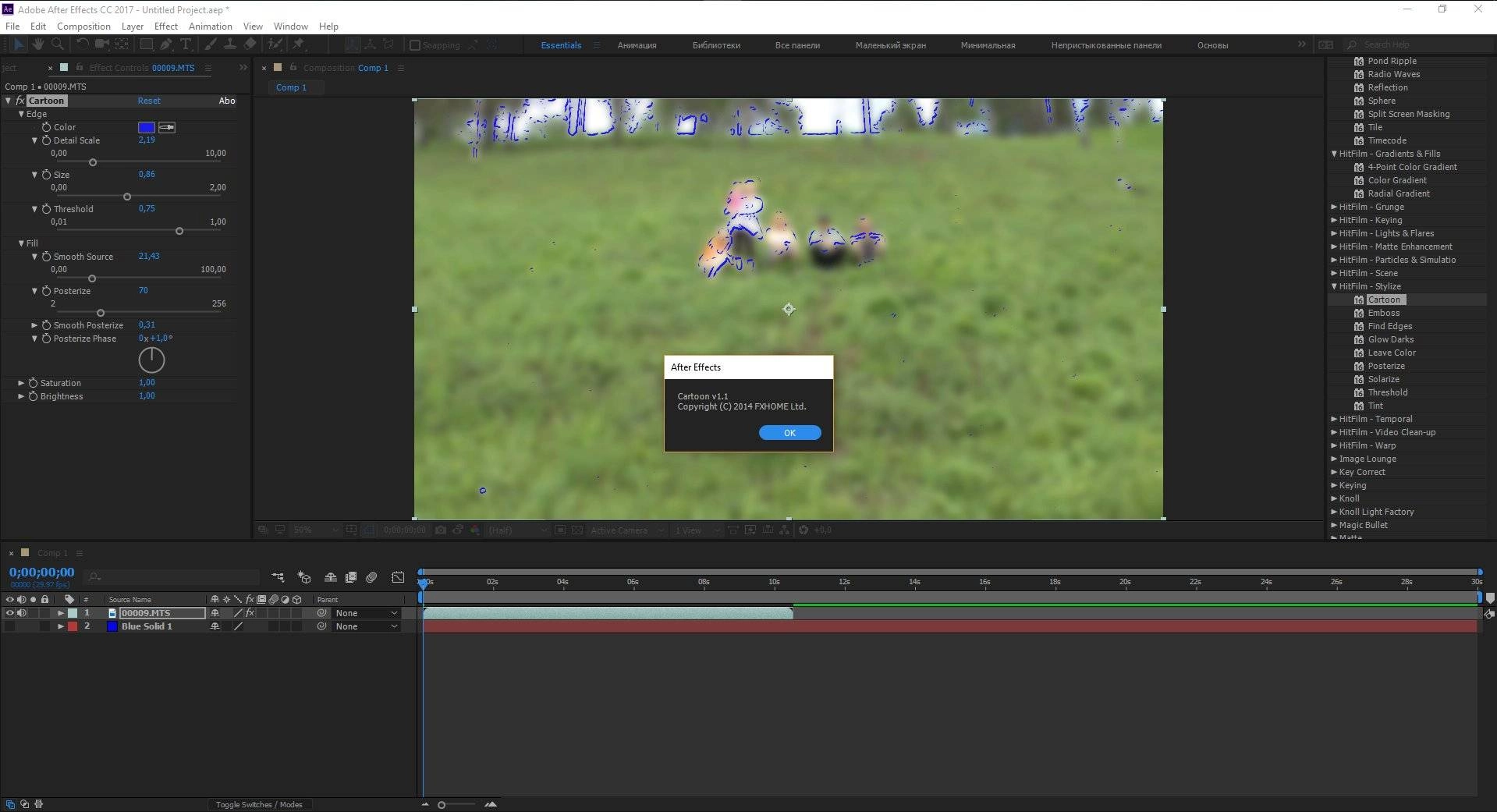This screenshot has height=812, width=1497.
Task: Select the Eraser tool
Action: [250, 44]
